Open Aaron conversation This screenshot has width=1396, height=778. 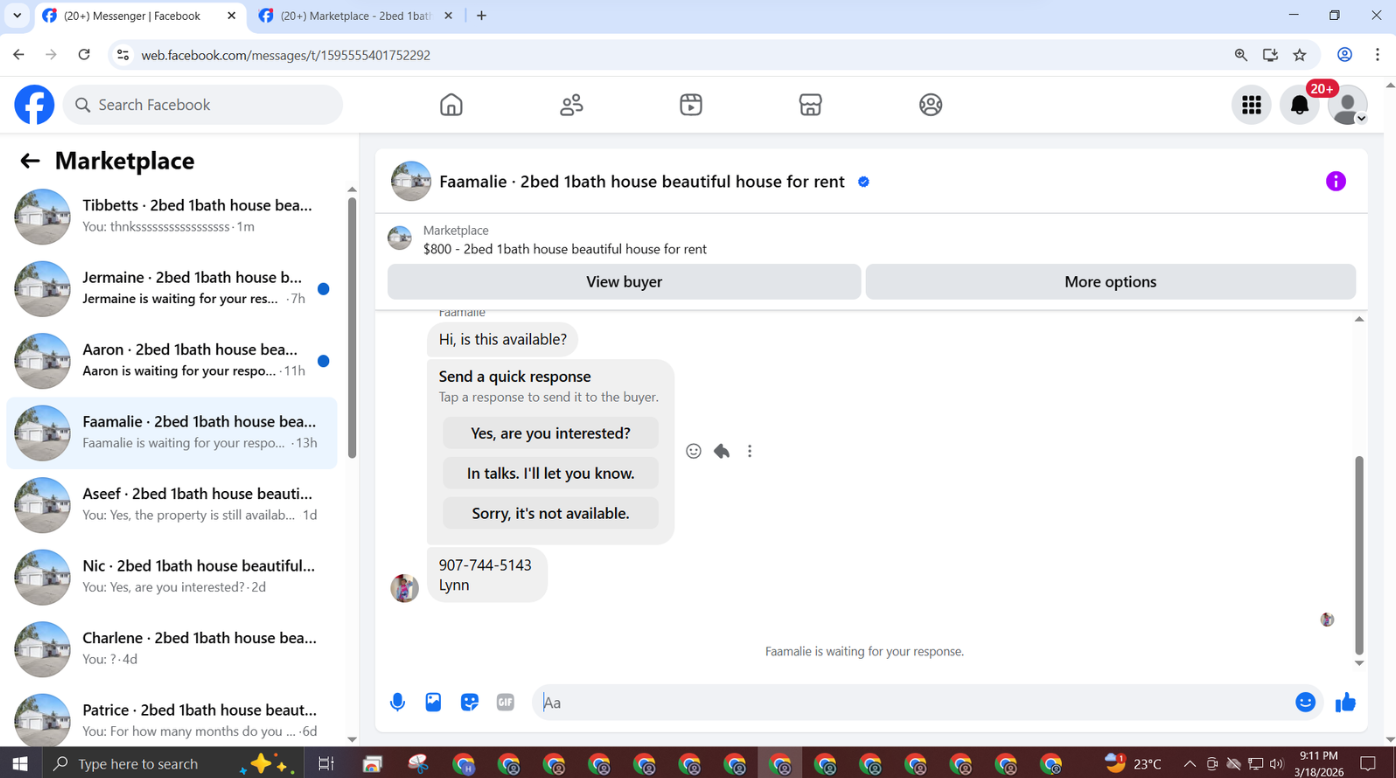172,360
